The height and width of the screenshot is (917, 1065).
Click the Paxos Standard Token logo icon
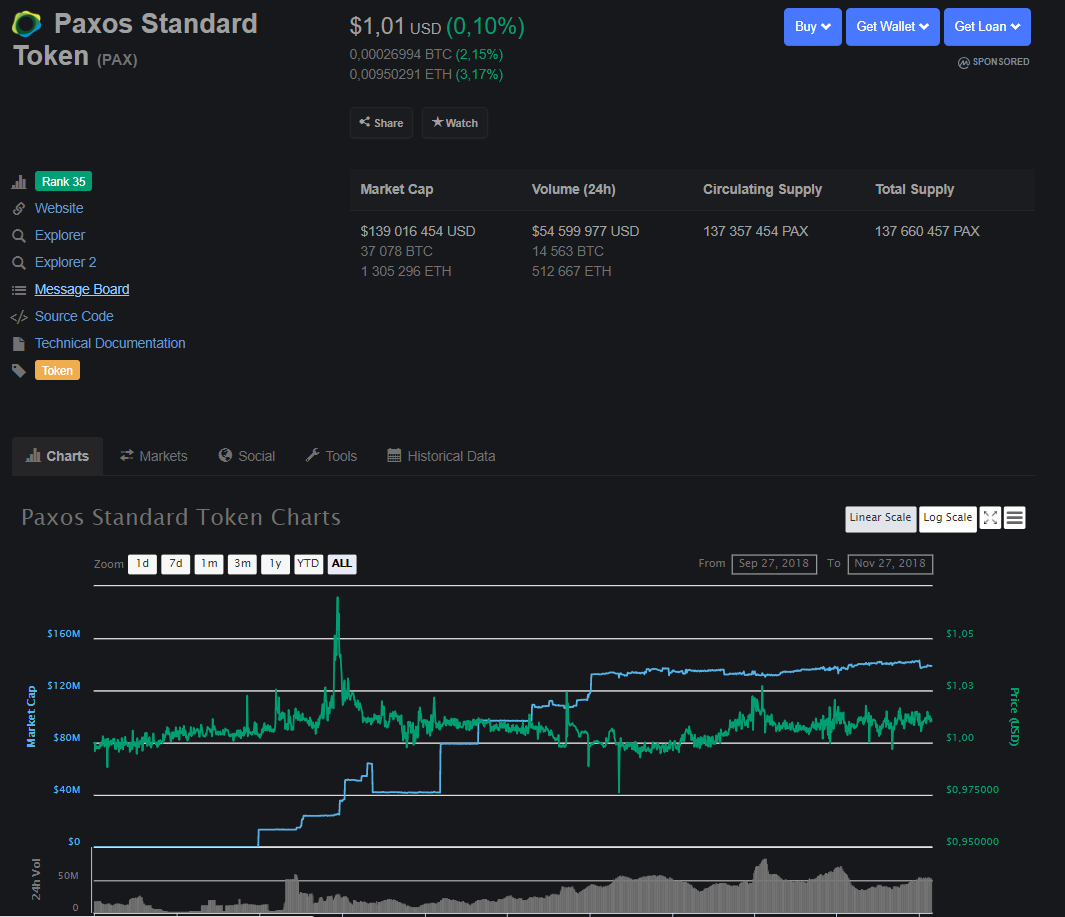pos(27,25)
